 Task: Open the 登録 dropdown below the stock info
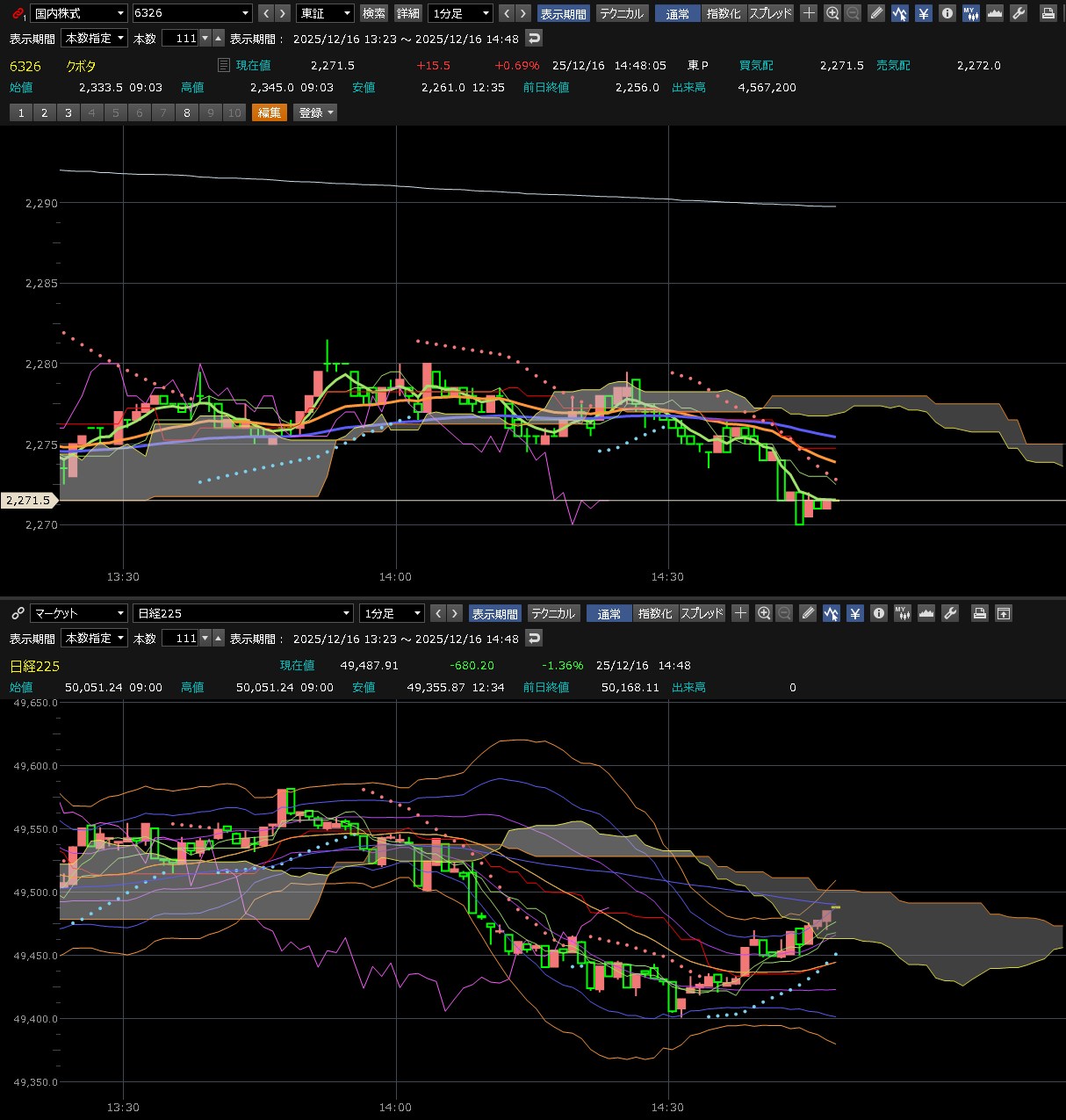[315, 112]
